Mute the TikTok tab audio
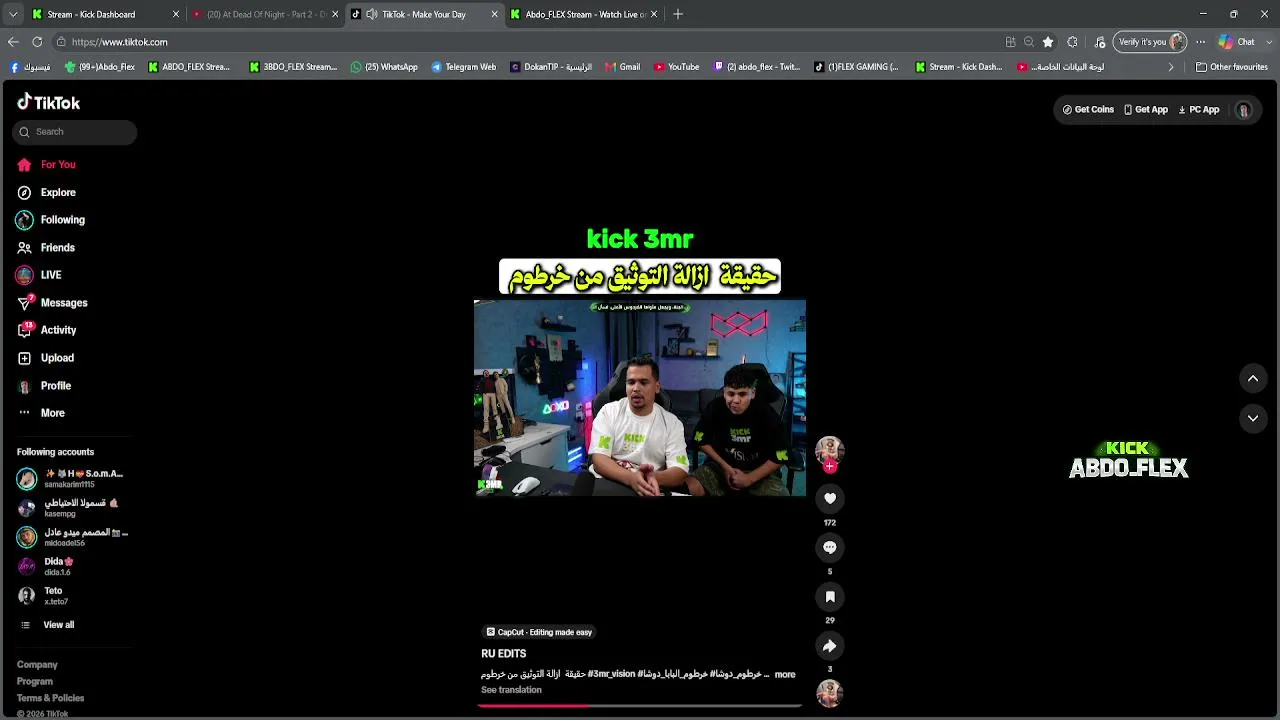This screenshot has width=1280, height=720. point(372,14)
